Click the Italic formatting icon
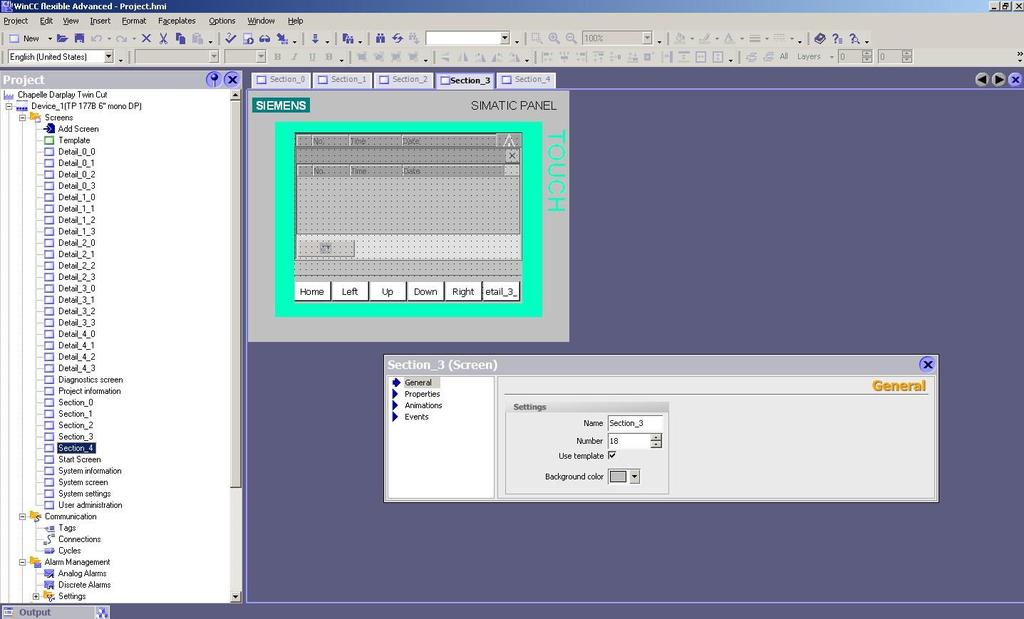The height and width of the screenshot is (619, 1024). pos(295,57)
